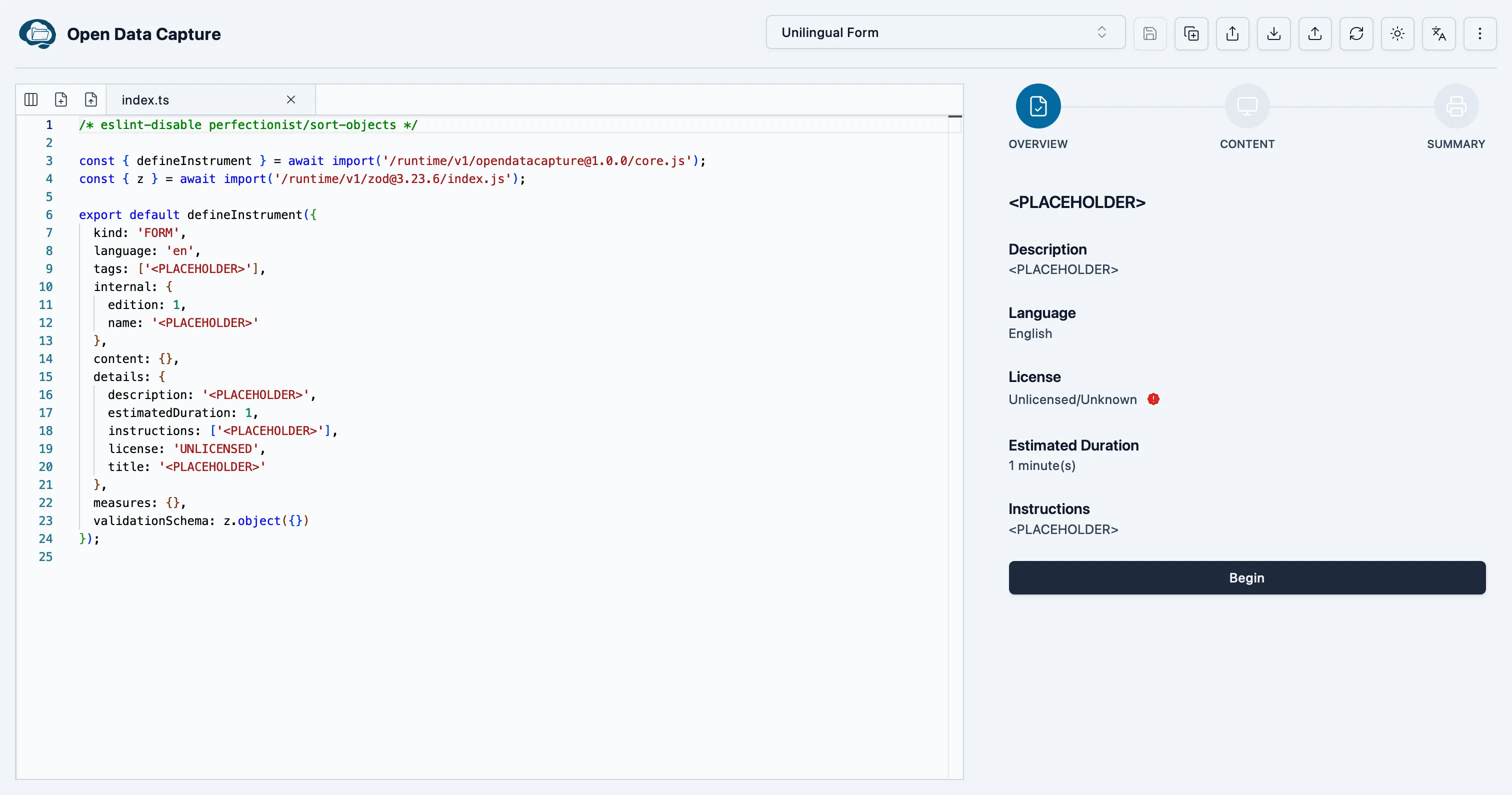Image resolution: width=1512 pixels, height=795 pixels.
Task: Click the share/export upload button
Action: coord(1233,33)
